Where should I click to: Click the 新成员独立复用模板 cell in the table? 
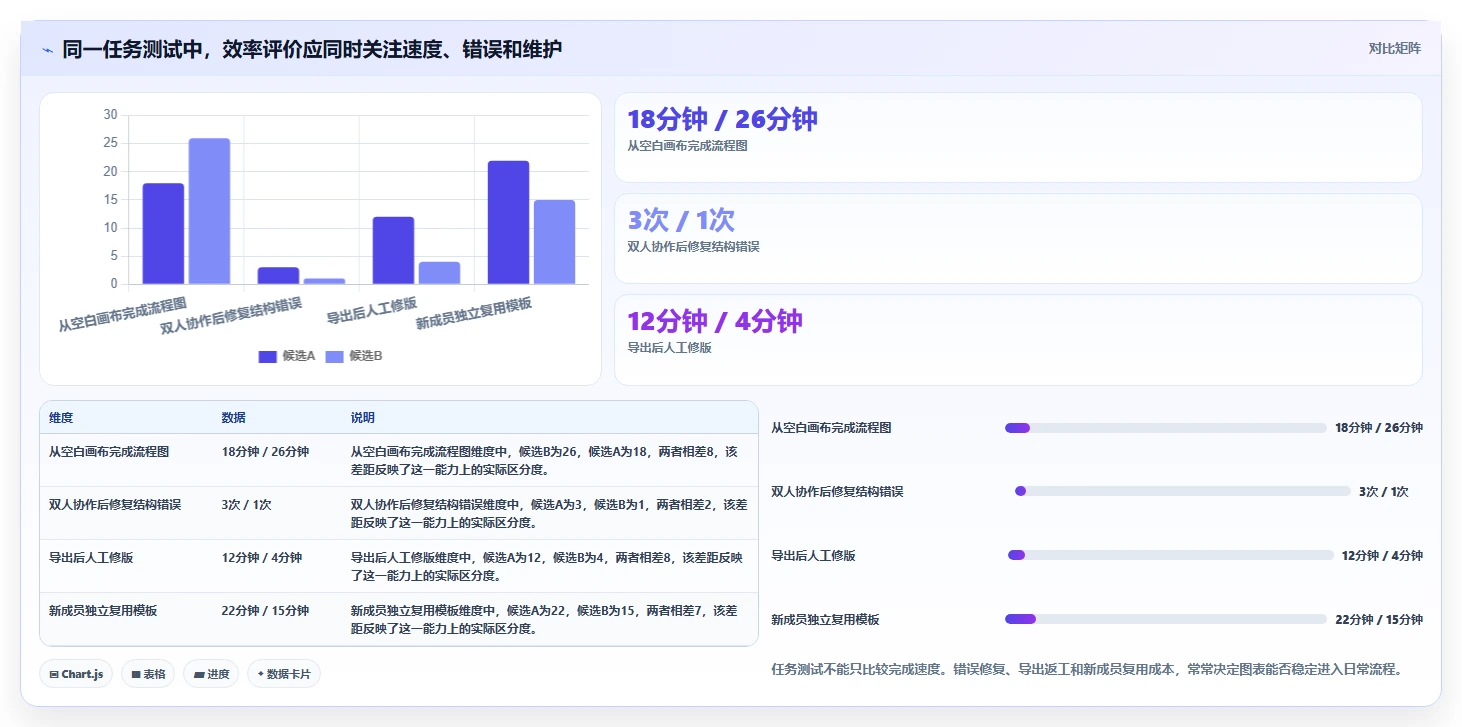click(103, 611)
